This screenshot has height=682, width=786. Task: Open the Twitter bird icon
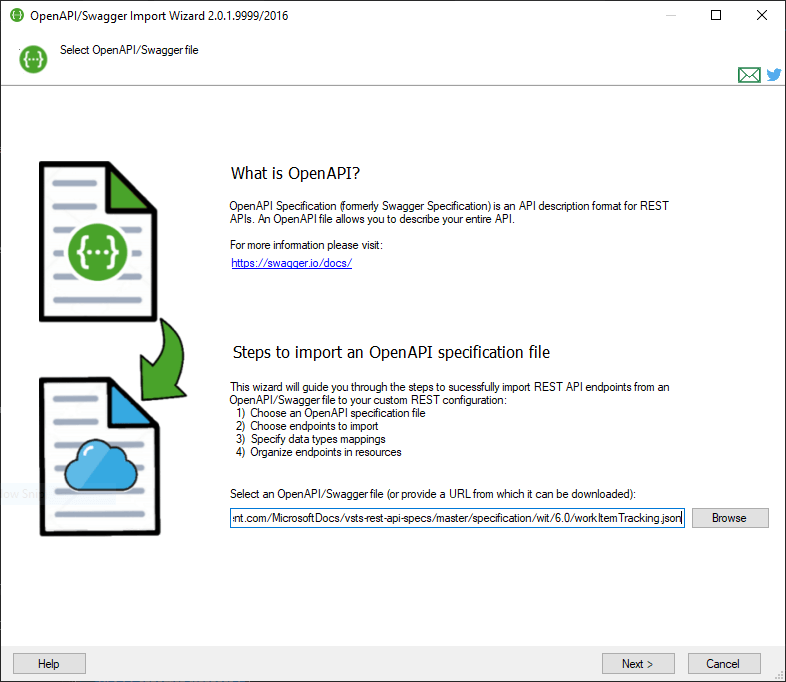(773, 75)
